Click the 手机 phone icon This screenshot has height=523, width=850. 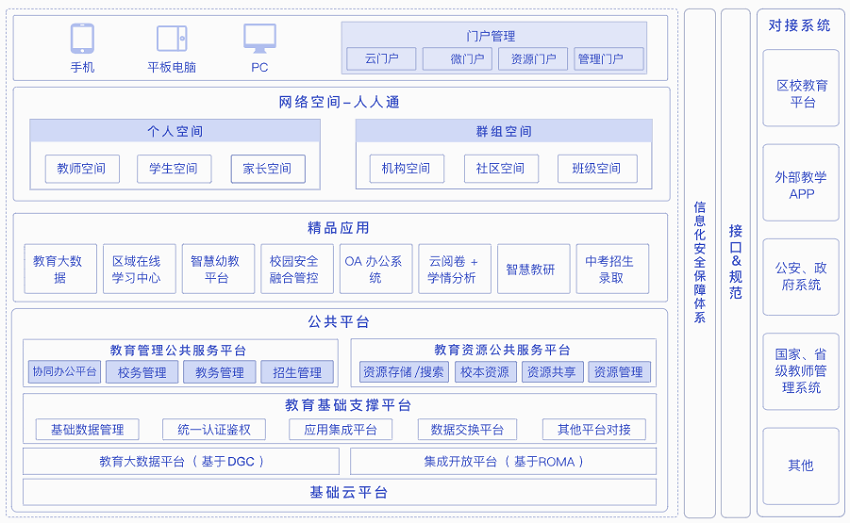coord(82,38)
